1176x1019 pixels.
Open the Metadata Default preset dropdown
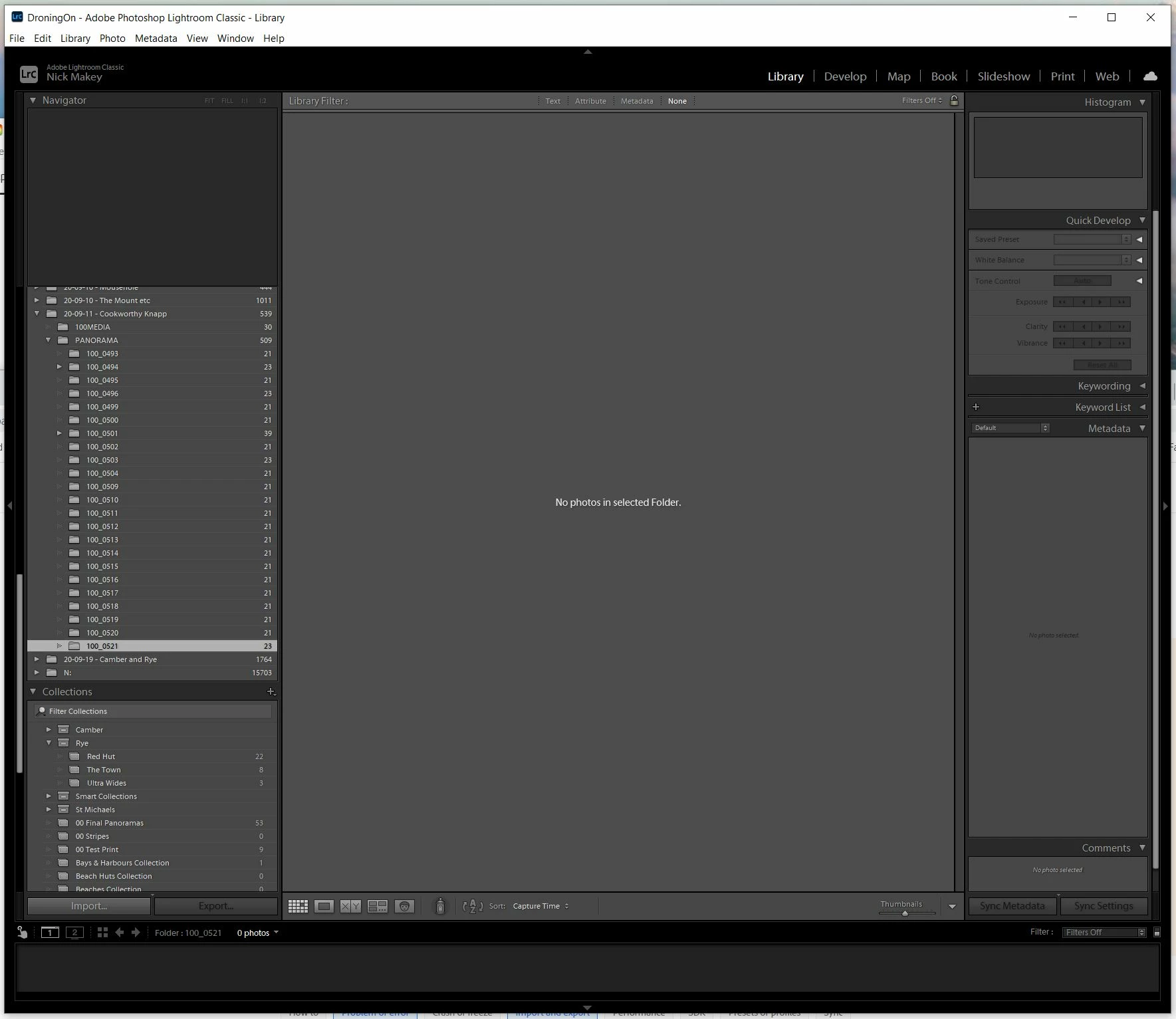(x=1010, y=428)
